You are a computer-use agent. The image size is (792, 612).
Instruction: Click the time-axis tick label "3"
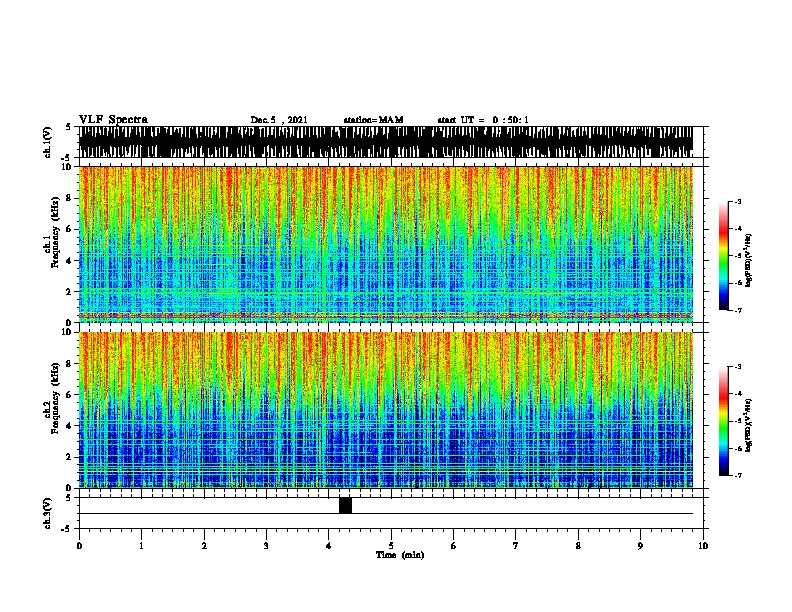coord(267,546)
